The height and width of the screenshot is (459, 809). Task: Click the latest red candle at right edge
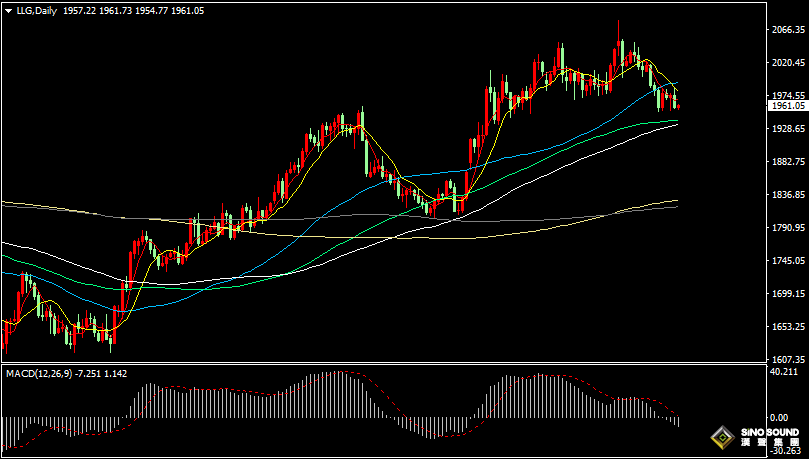click(678, 107)
